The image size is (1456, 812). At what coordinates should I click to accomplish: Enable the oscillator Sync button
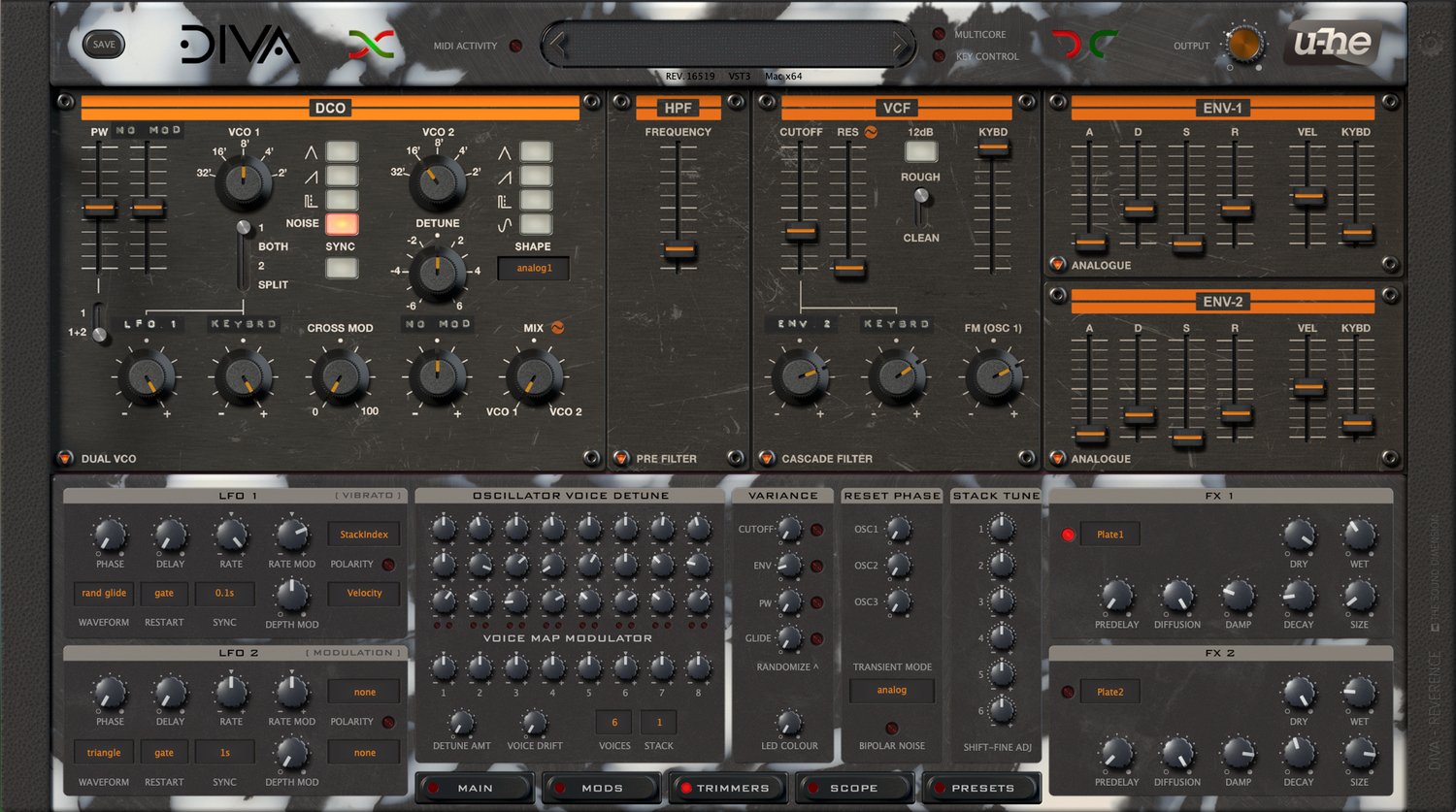[342, 268]
